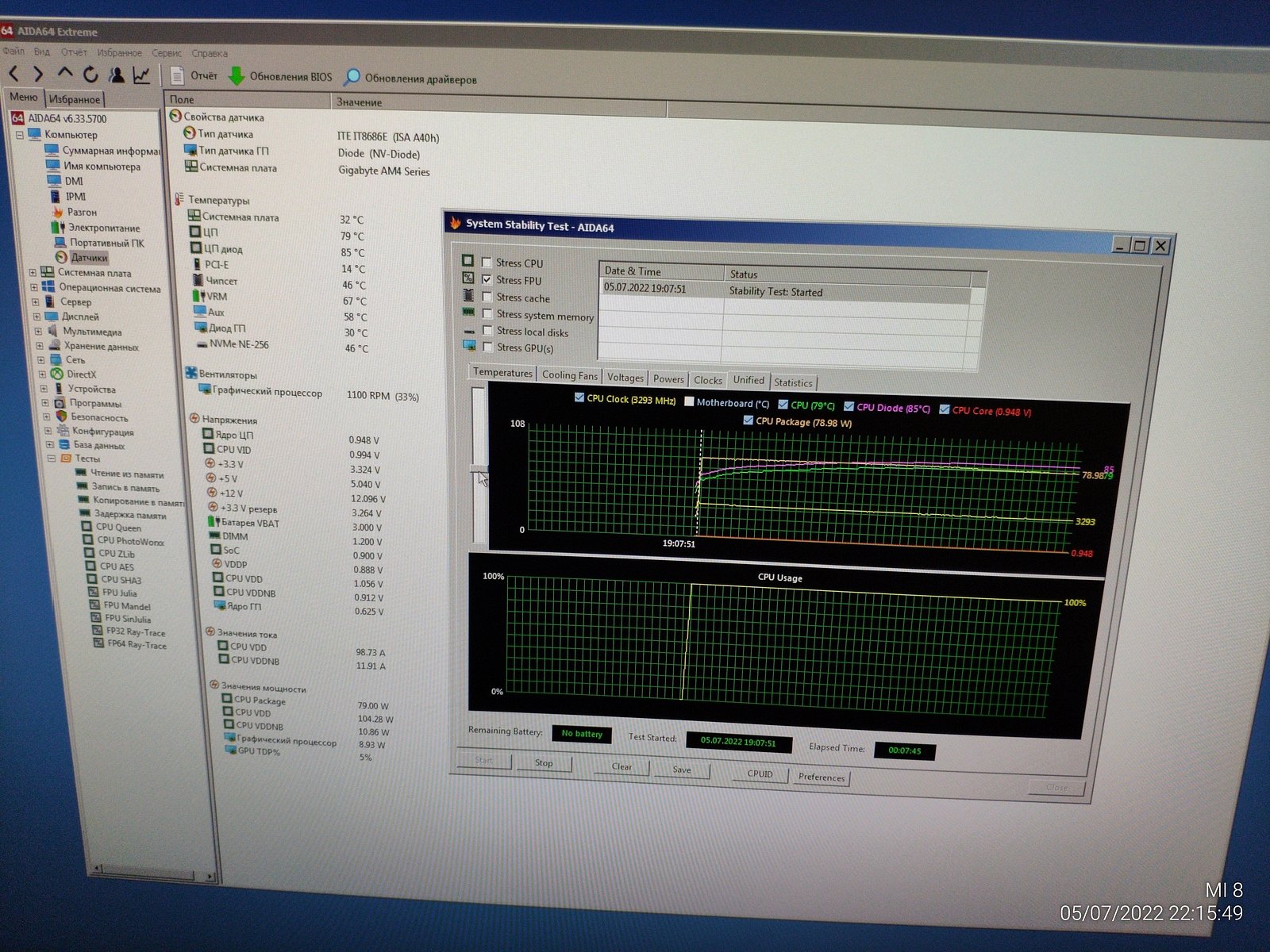Screen dimensions: 1270x952
Task: Enable Stress GPU(s) checkbox
Action: [487, 347]
